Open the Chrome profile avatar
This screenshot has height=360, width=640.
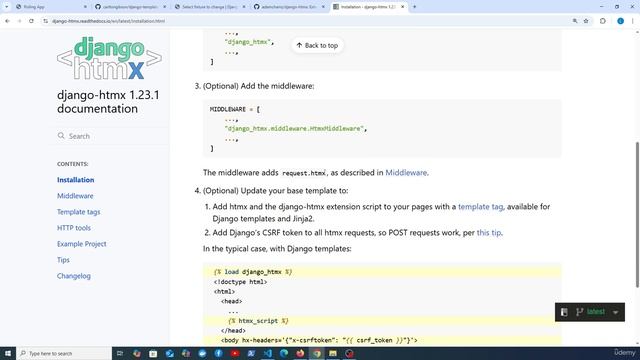pos(620,21)
